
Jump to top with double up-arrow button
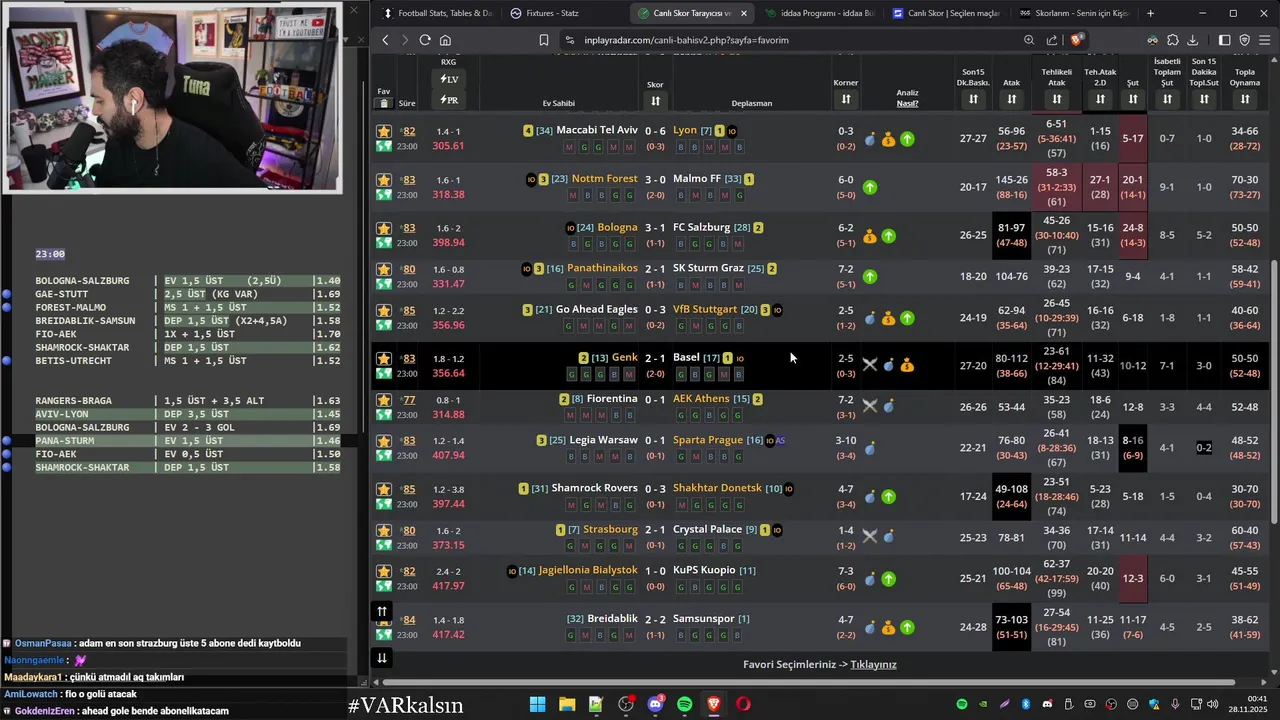point(382,611)
